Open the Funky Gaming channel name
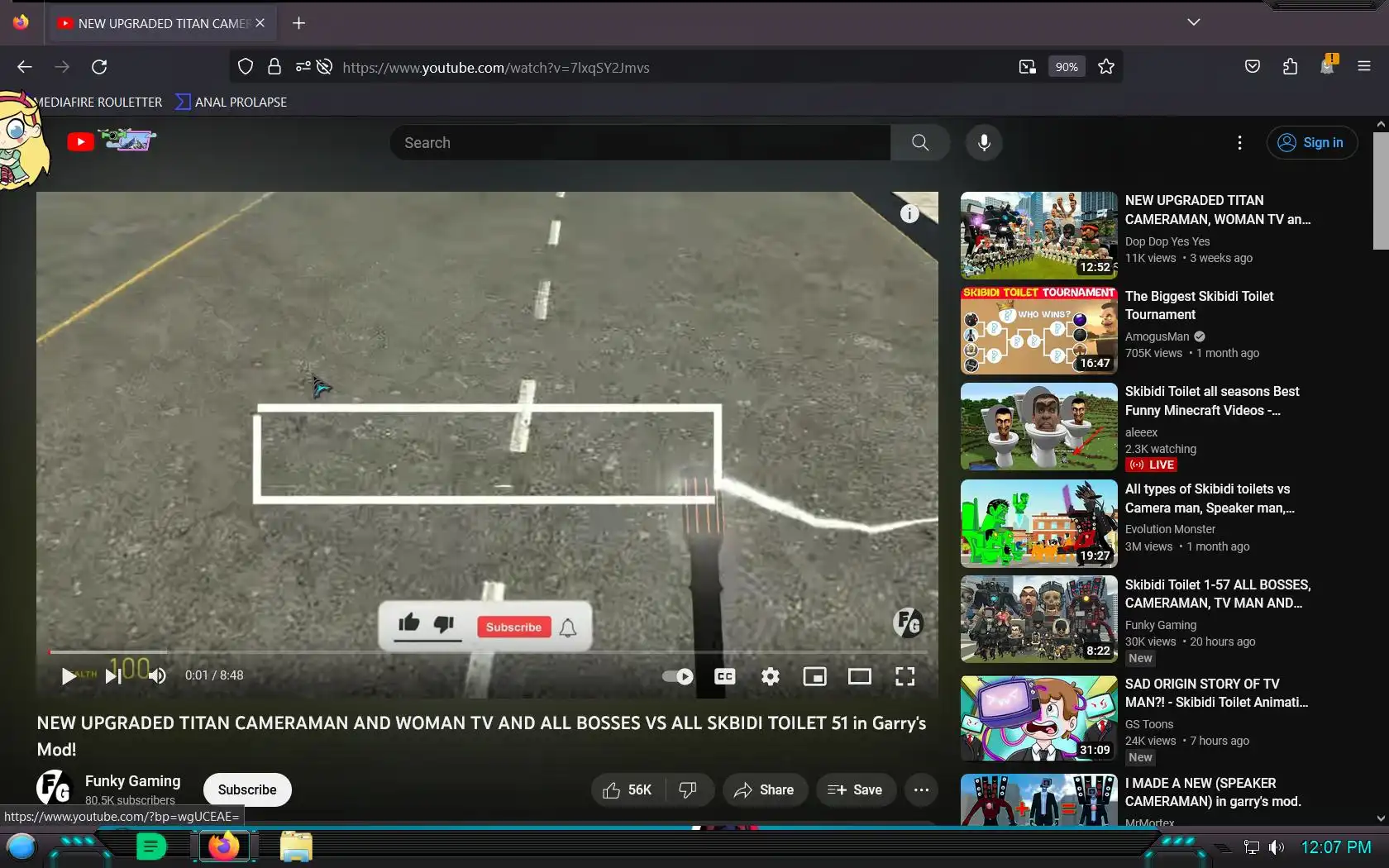The image size is (1389, 868). click(x=132, y=780)
